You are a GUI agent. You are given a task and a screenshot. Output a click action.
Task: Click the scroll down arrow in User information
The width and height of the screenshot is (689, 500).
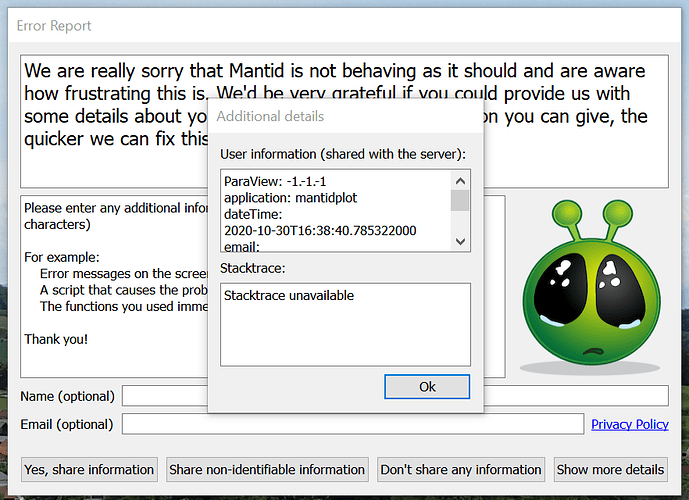pyautogui.click(x=460, y=241)
